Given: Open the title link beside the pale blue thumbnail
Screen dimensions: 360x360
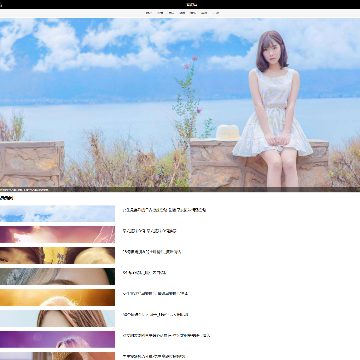Looking at the screenshot, I should coord(156,315).
